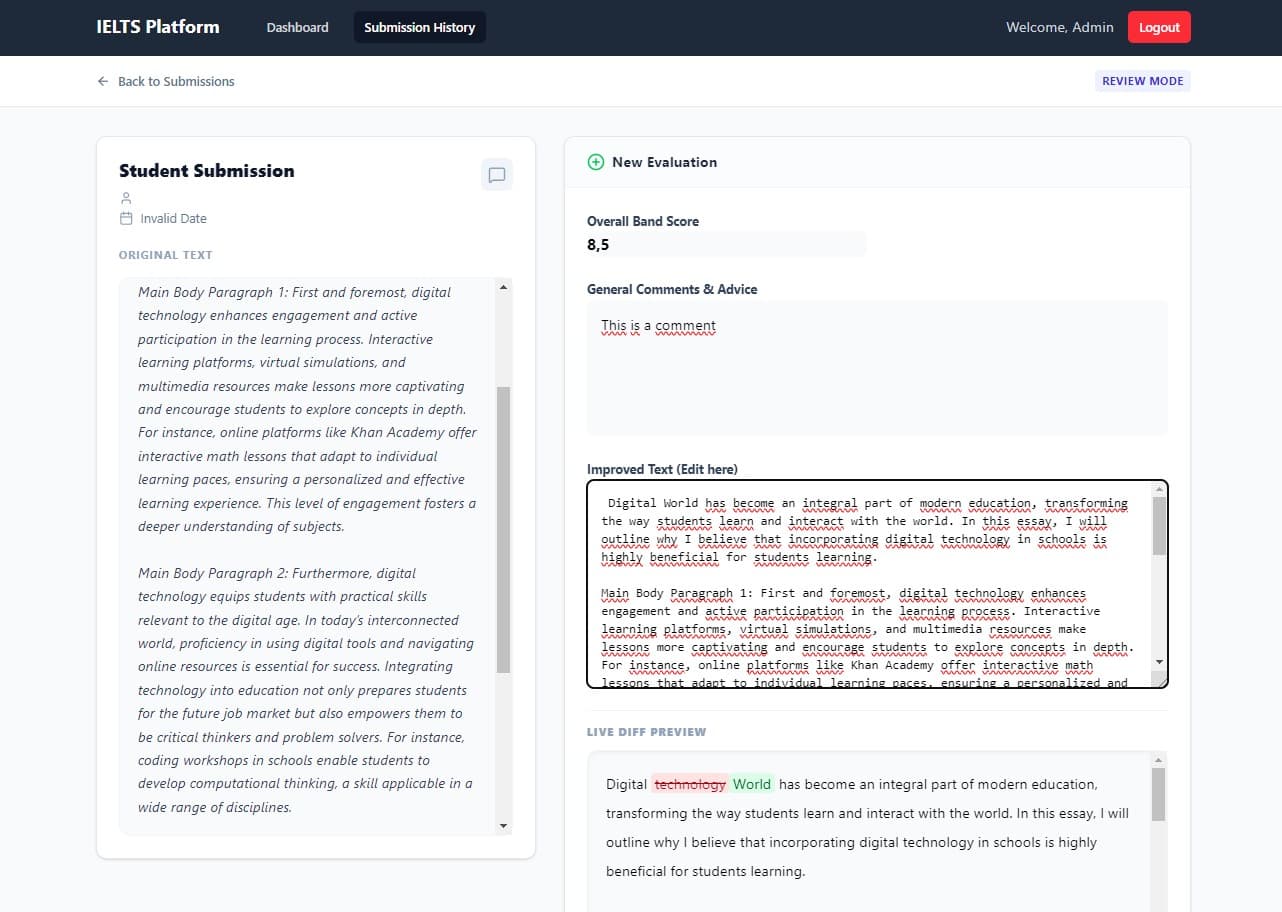Go back via Back to Submissions link
The width and height of the screenshot is (1282, 912).
pyautogui.click(x=176, y=82)
